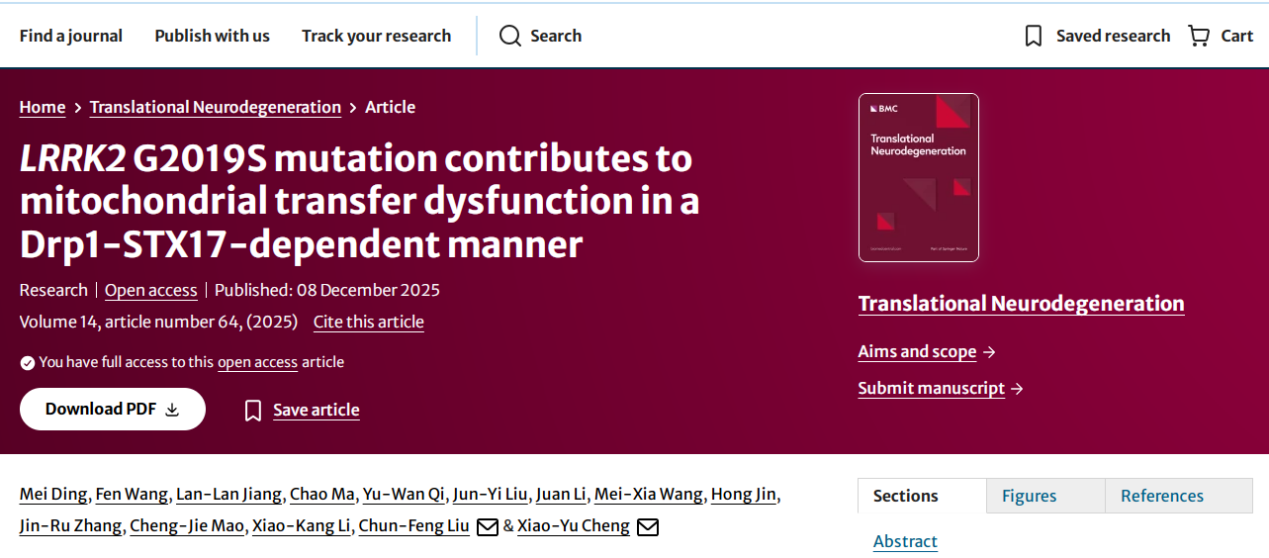Go to Home breadcrumb link

pyautogui.click(x=42, y=107)
